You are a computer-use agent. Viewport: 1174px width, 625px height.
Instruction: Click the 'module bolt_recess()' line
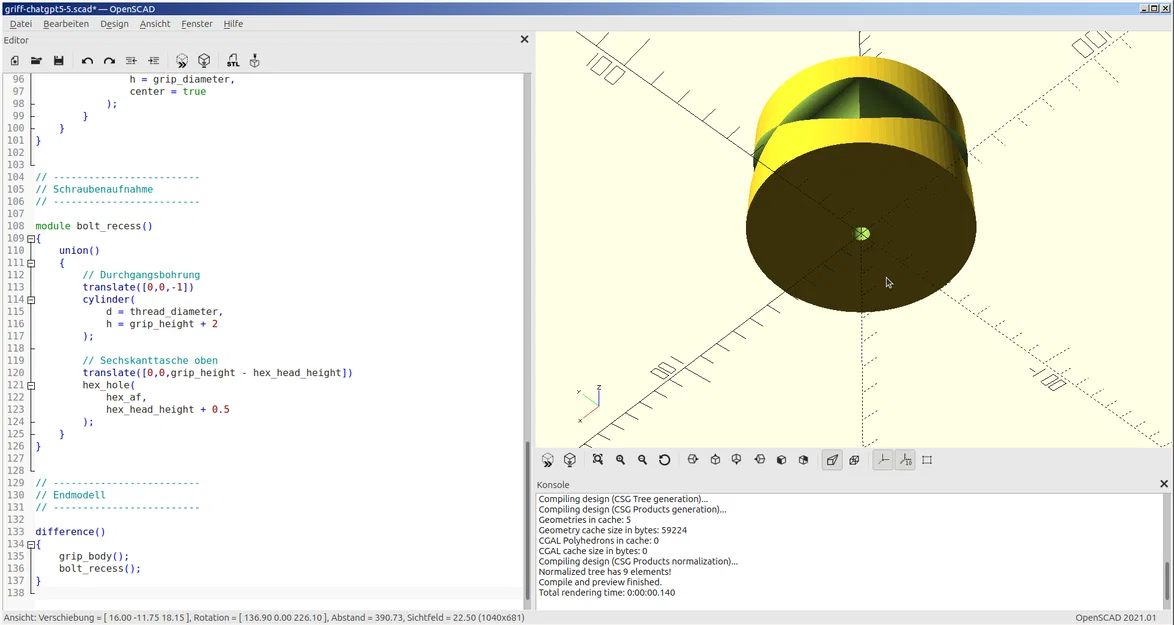tap(94, 225)
